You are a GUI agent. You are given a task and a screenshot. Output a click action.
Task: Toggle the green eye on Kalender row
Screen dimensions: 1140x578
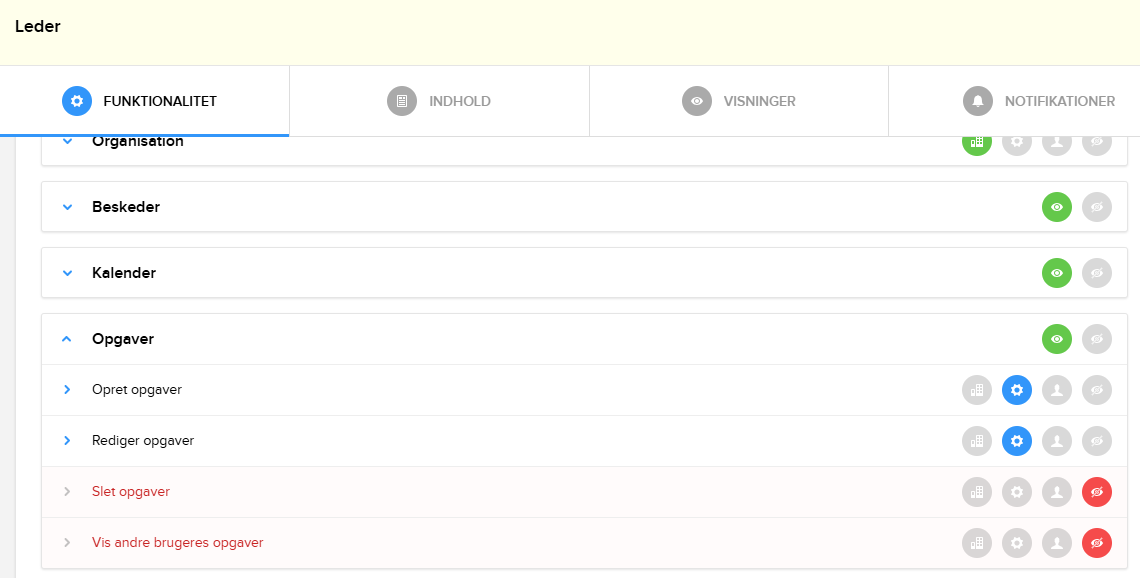click(x=1057, y=273)
